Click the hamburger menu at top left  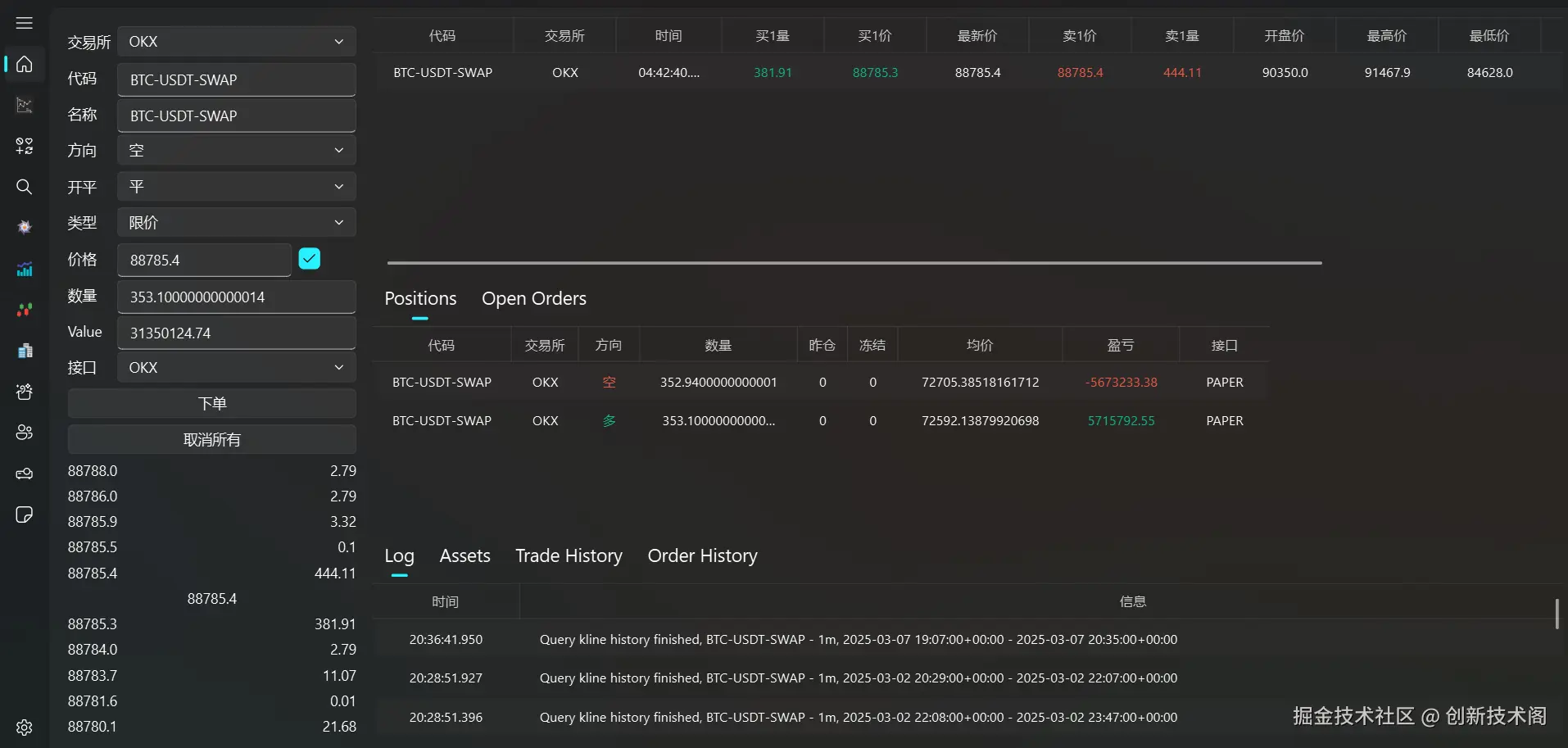pyautogui.click(x=24, y=23)
